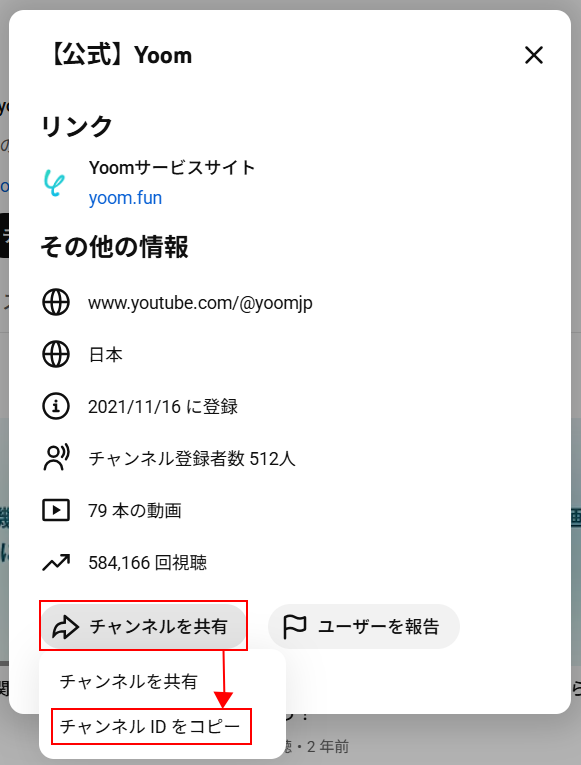Viewport: 581px width, 765px height.
Task: Click the その他の情報 section heading
Action: (x=115, y=246)
